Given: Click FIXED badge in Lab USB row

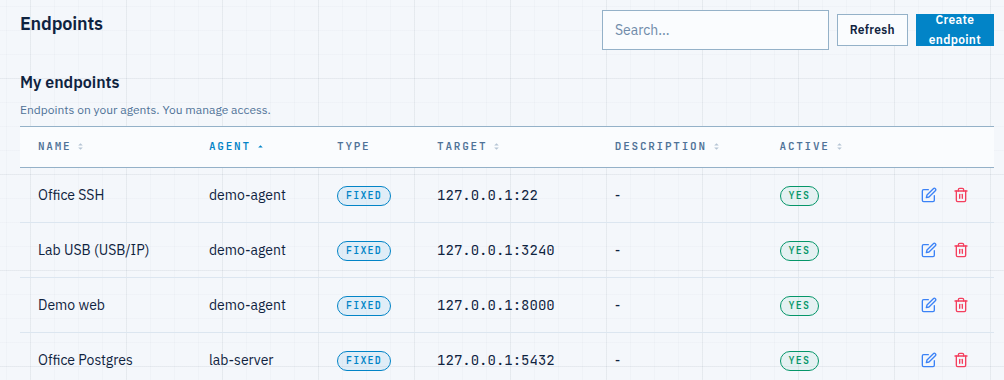Looking at the screenshot, I should pyautogui.click(x=364, y=251).
